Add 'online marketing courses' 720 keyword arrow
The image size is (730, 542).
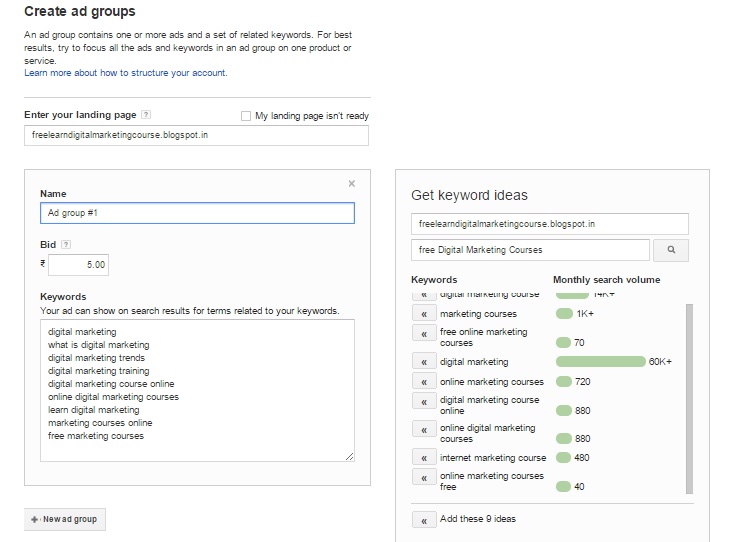pyautogui.click(x=424, y=382)
